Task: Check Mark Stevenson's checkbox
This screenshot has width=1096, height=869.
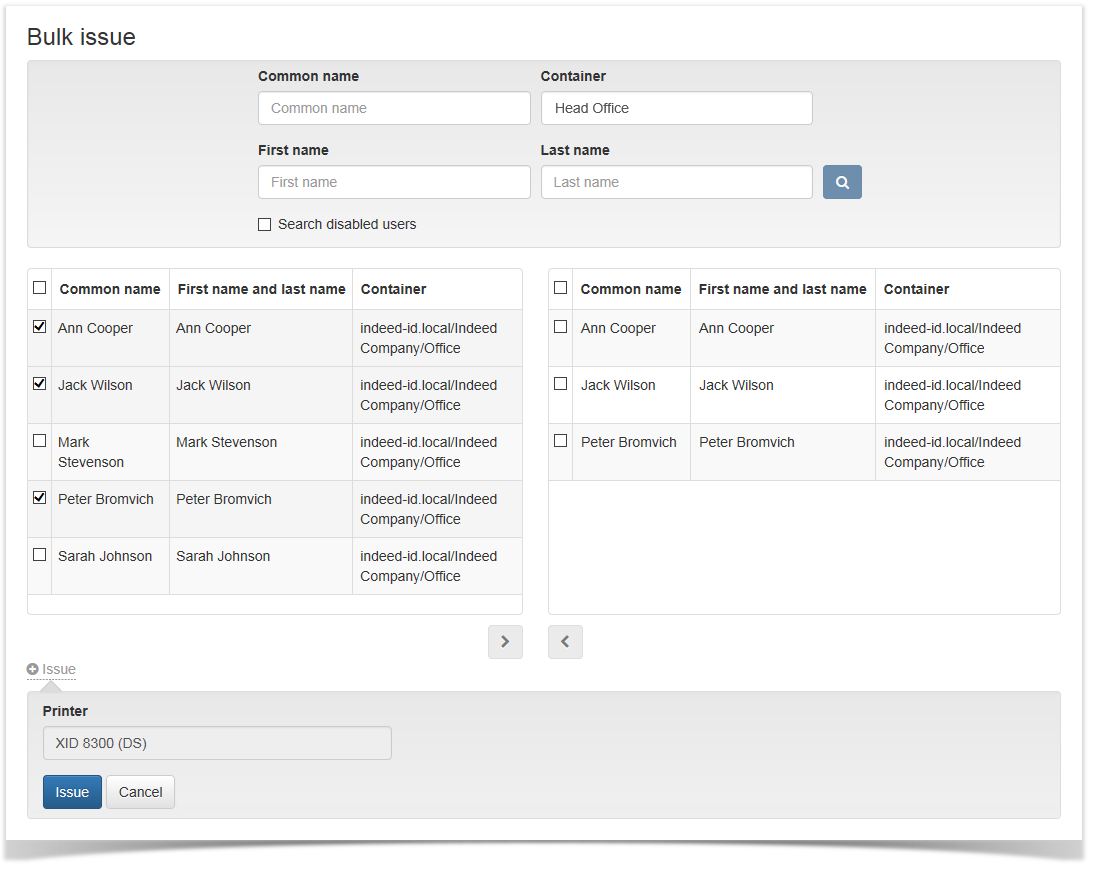Action: click(39, 440)
